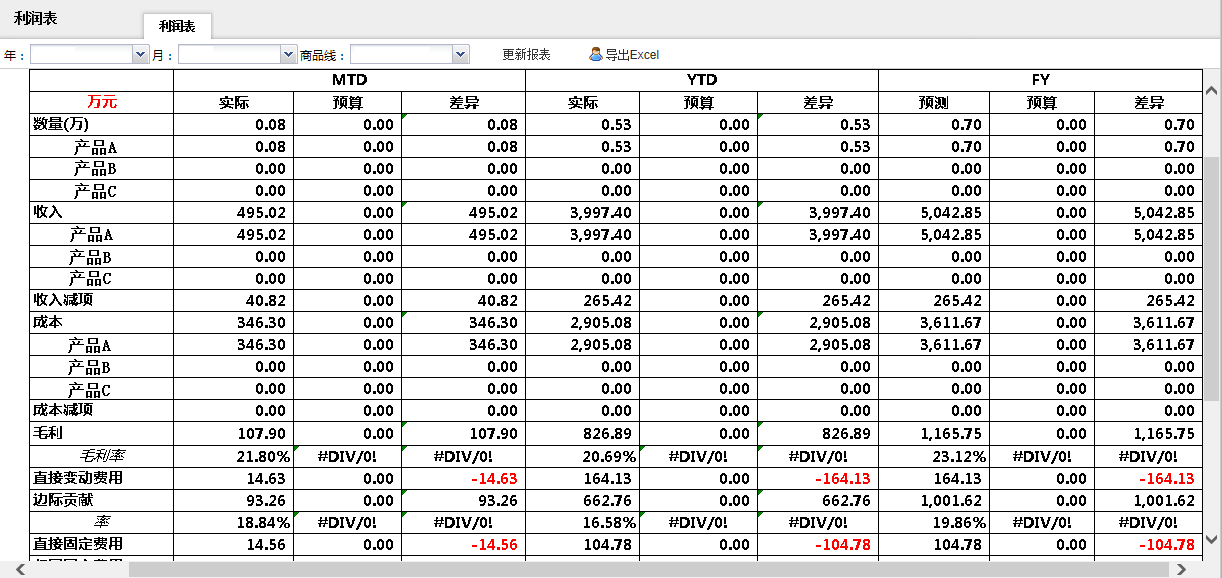
Task: Click the 直接变动费用 row label
Action: [x=77, y=478]
